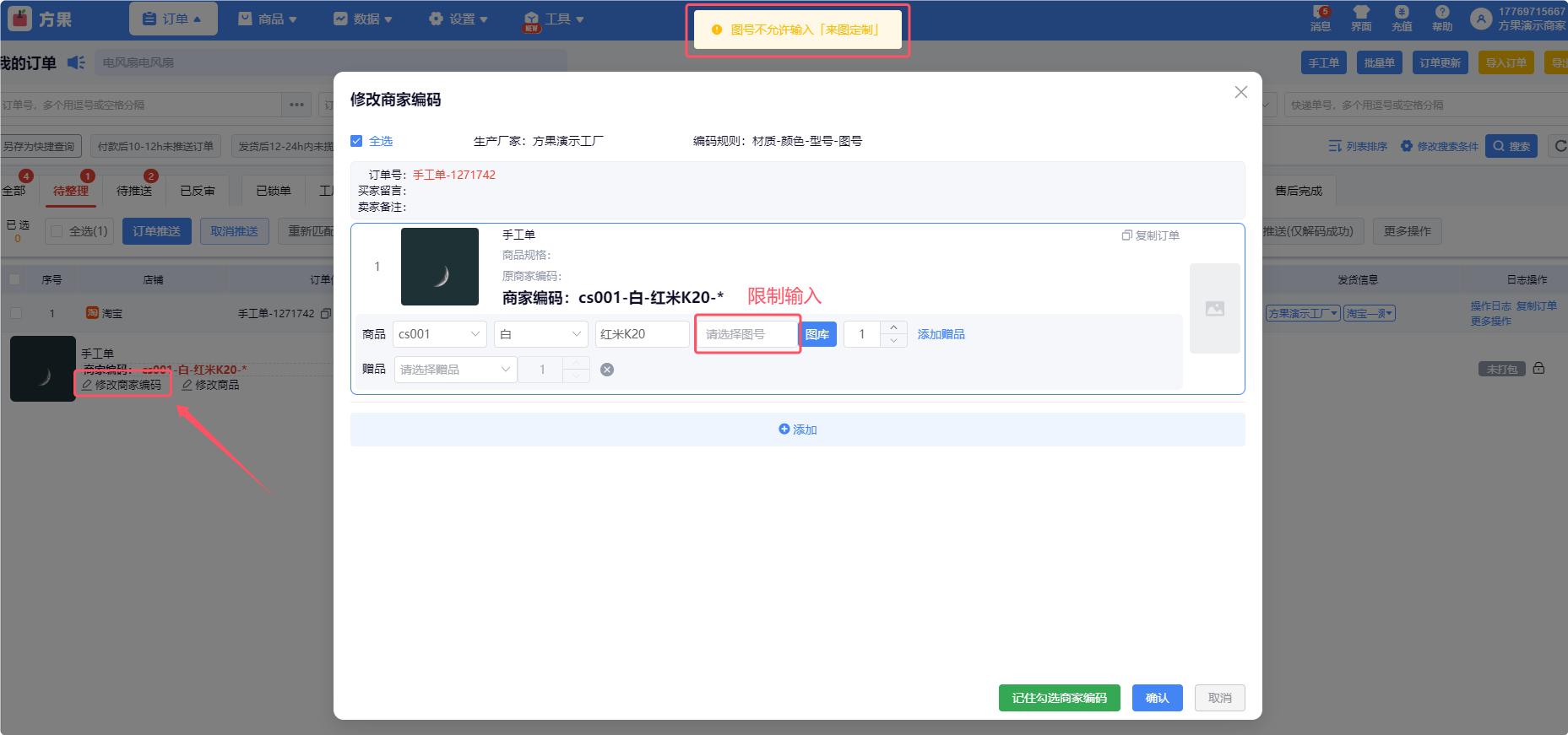Toggle the table header select-all checkbox
This screenshot has width=1568, height=735.
point(15,279)
